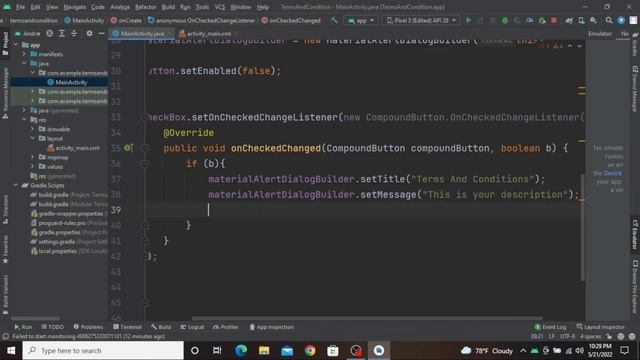Open the Tools menu

click(x=202, y=7)
